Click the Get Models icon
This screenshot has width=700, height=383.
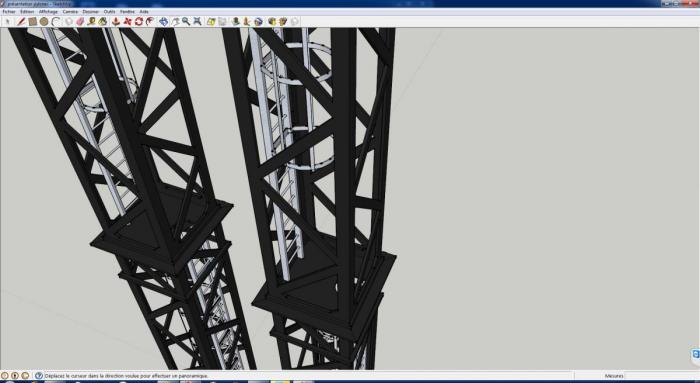(272, 21)
